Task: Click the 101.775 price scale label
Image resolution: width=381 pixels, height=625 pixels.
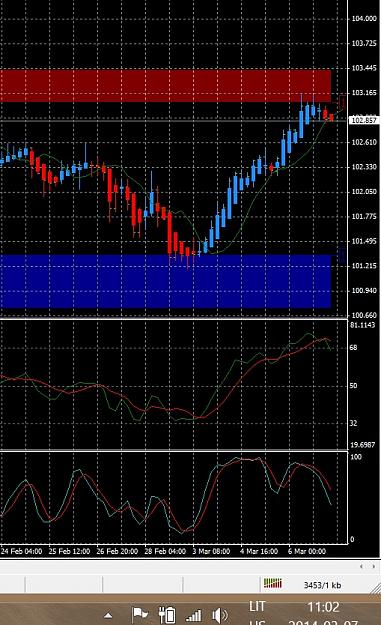Action: point(364,216)
